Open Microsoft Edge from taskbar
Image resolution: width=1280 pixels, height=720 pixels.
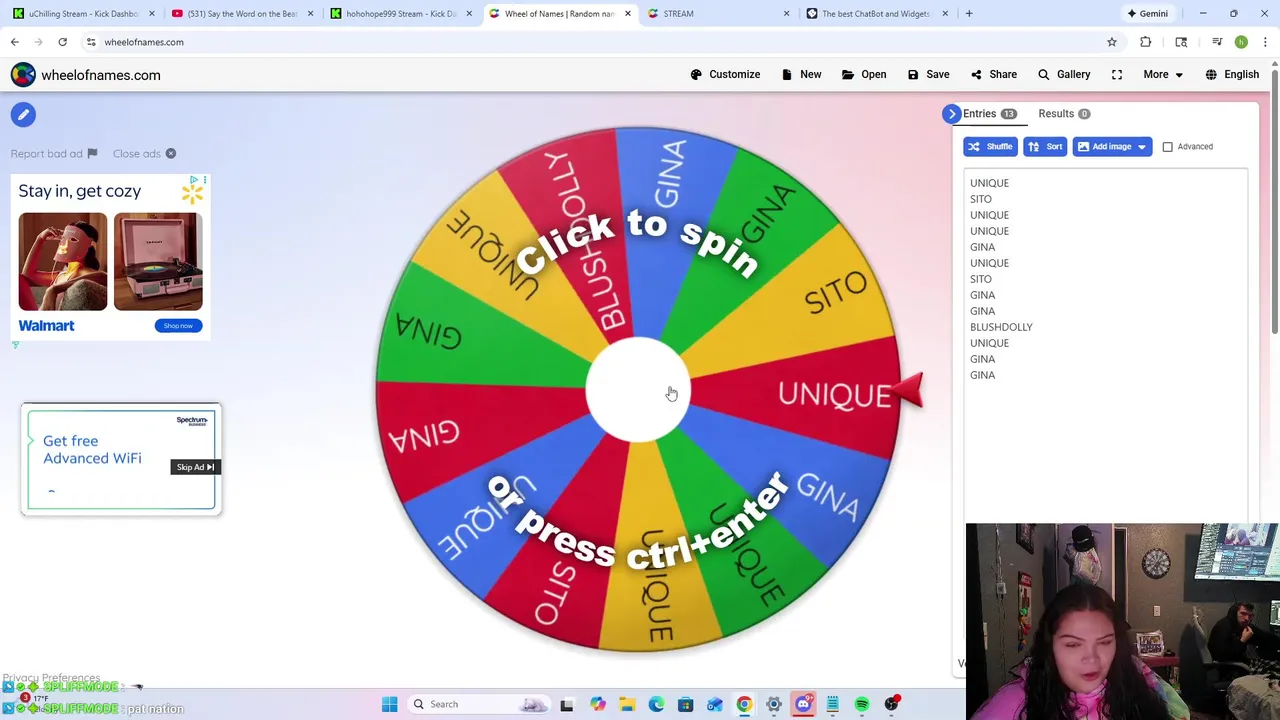coord(656,704)
